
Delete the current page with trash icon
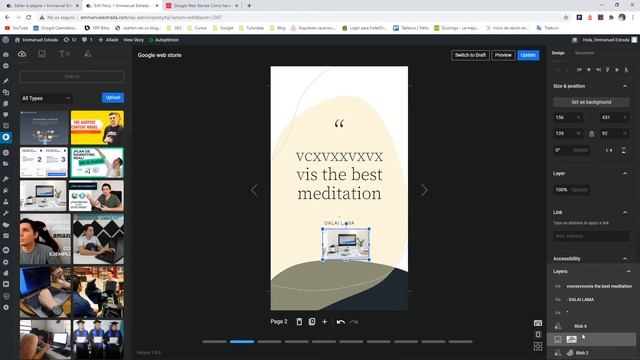[x=299, y=322]
